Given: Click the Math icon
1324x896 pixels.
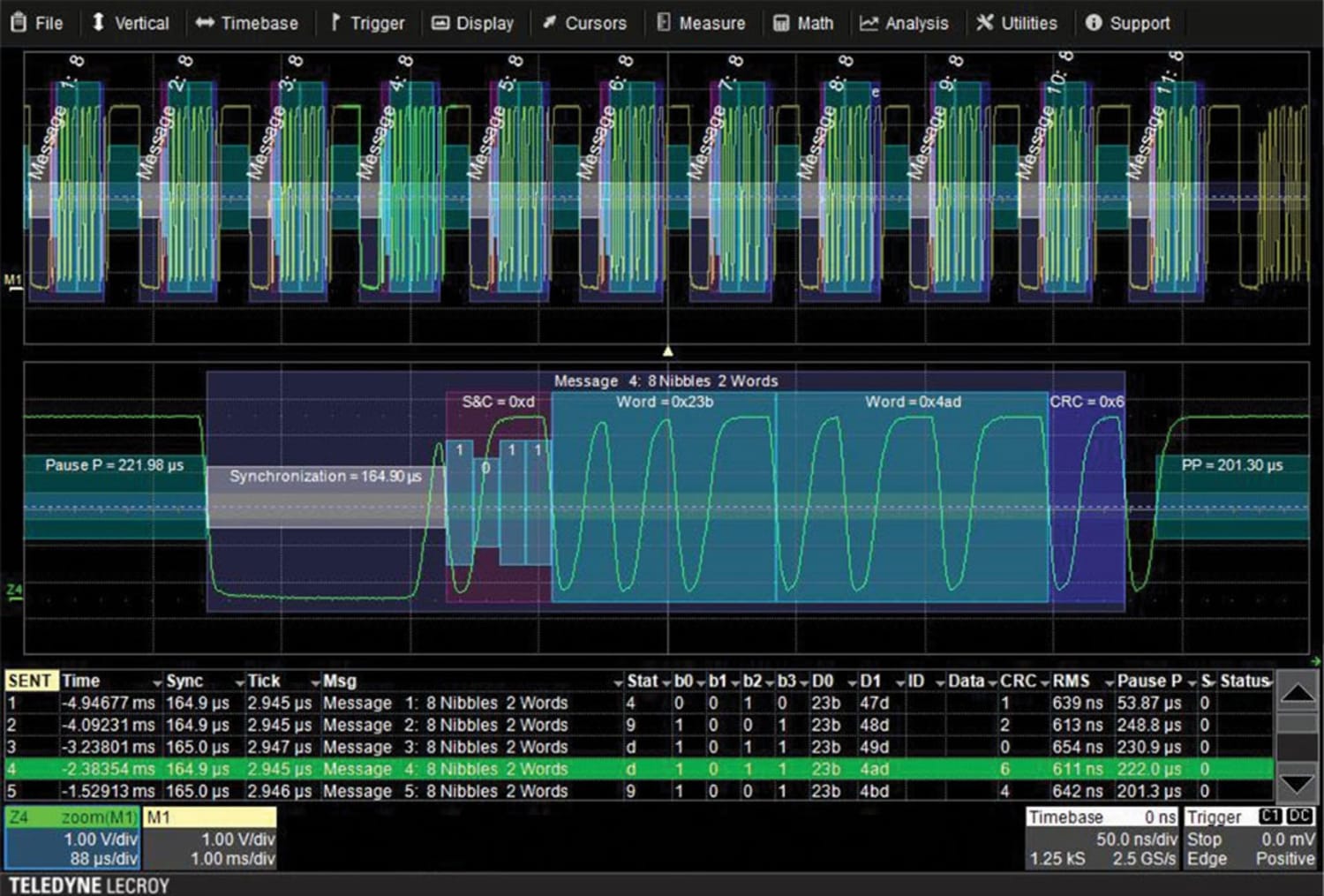Looking at the screenshot, I should [x=782, y=23].
